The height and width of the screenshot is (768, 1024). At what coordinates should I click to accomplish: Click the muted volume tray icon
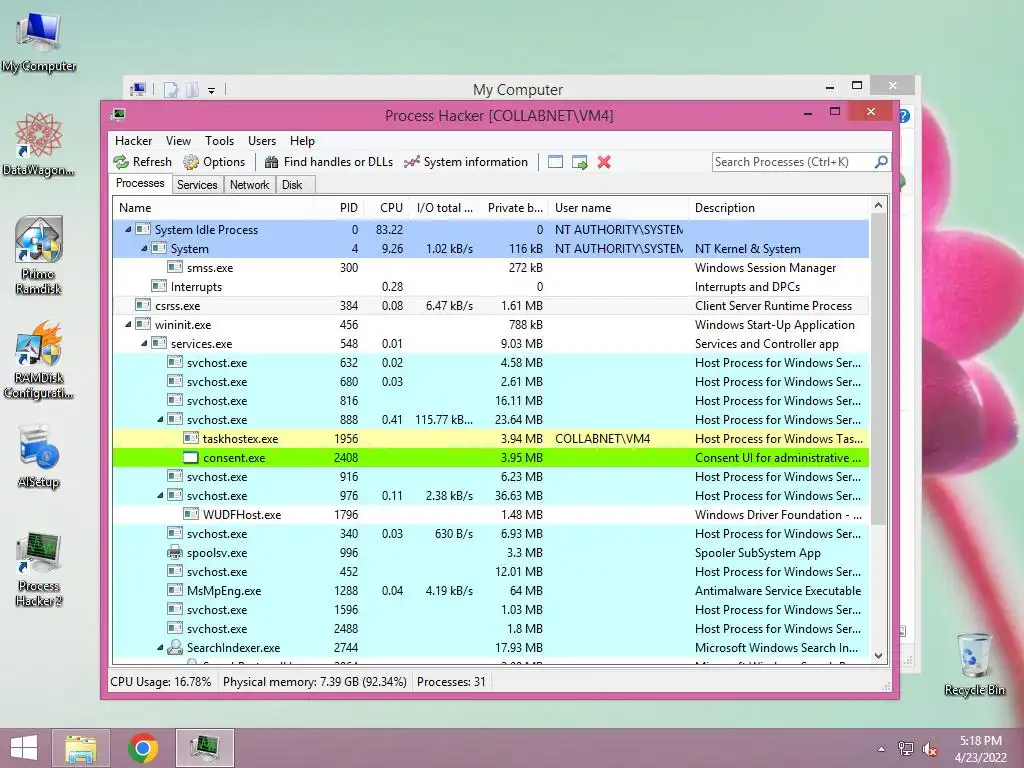click(930, 749)
